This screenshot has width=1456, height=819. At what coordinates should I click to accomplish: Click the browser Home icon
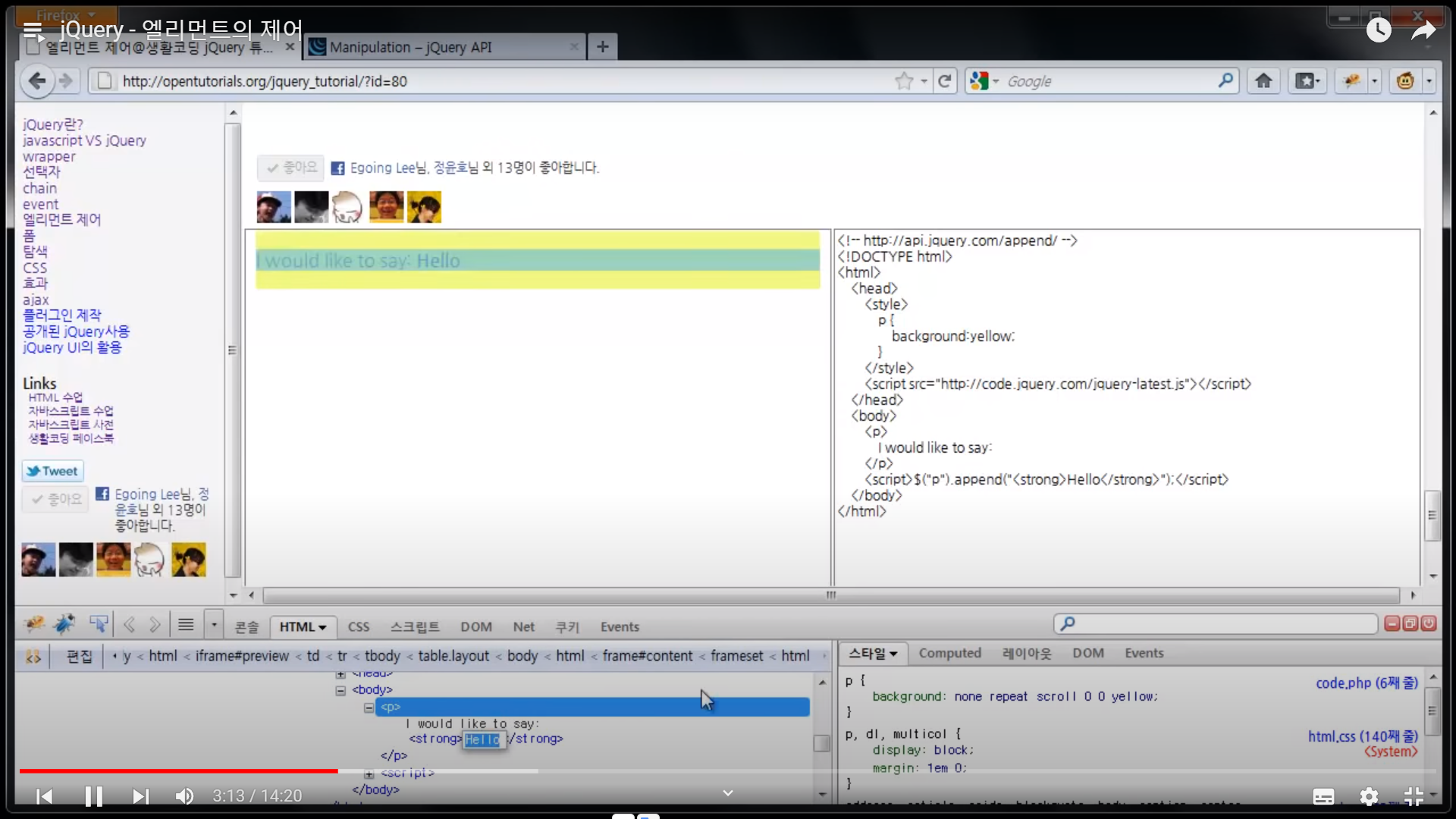[x=1263, y=81]
